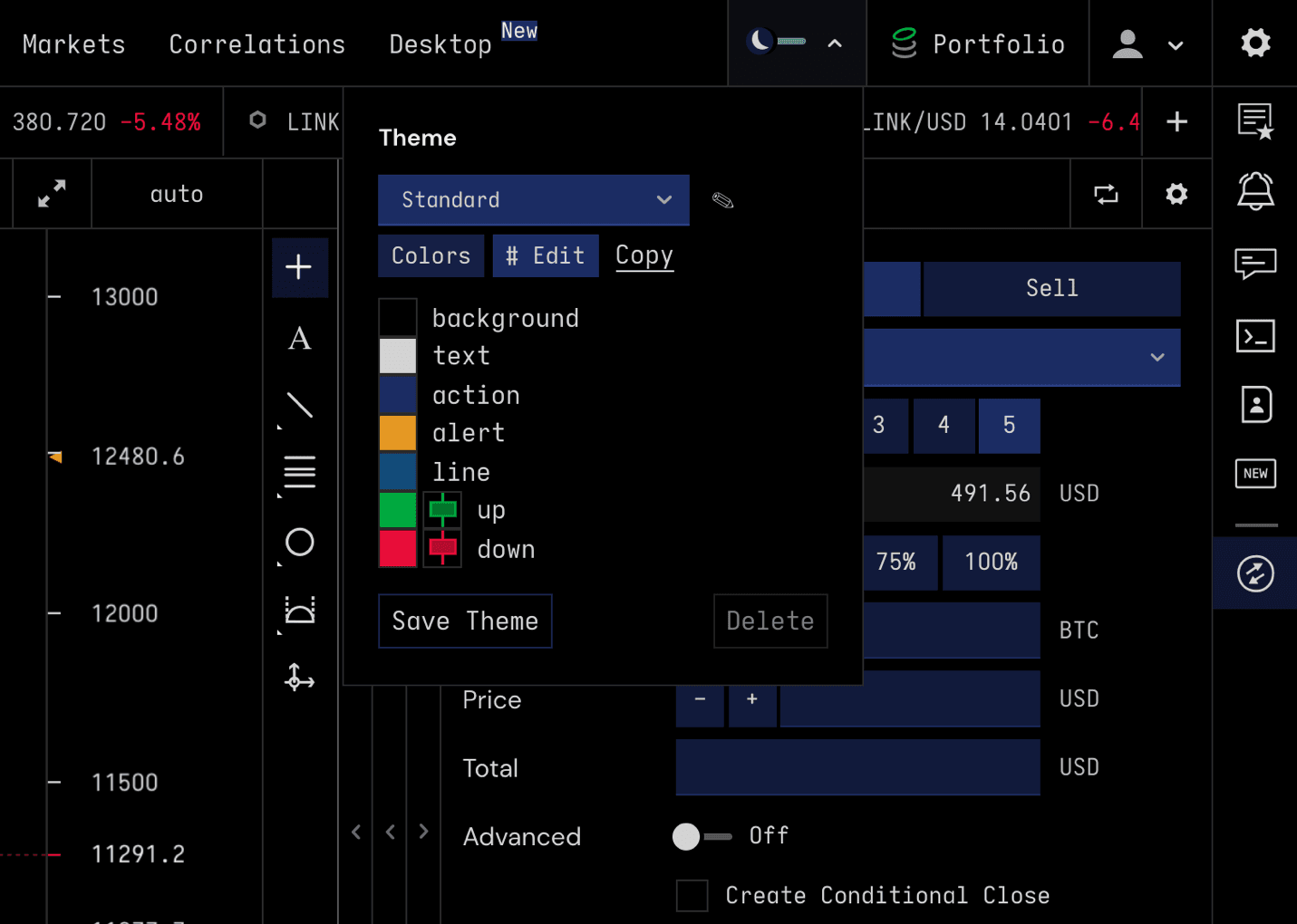1297x924 pixels.
Task: Expand the chart to fullscreen
Action: [52, 193]
